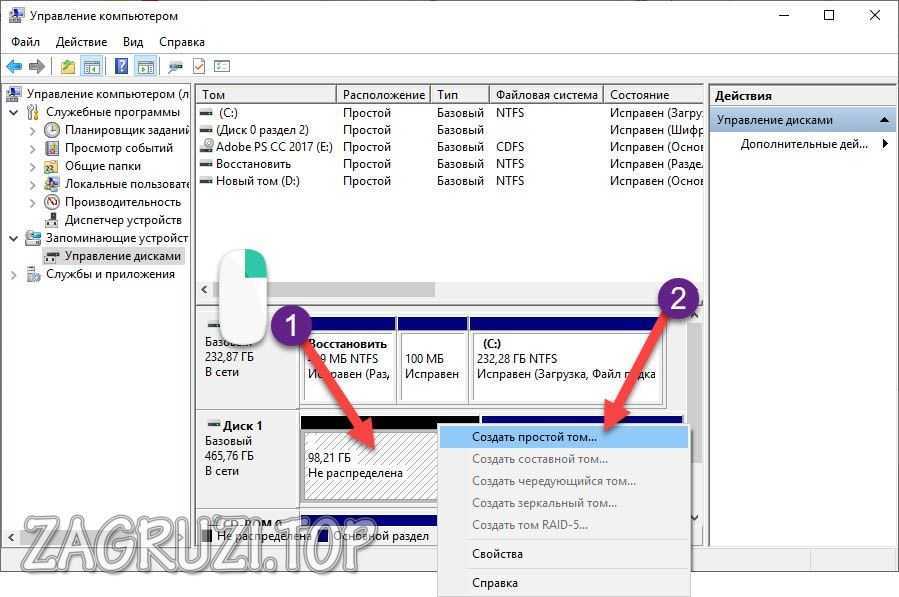Collapse the Запоминающие устройства node
This screenshot has height=597, width=899.
14,238
